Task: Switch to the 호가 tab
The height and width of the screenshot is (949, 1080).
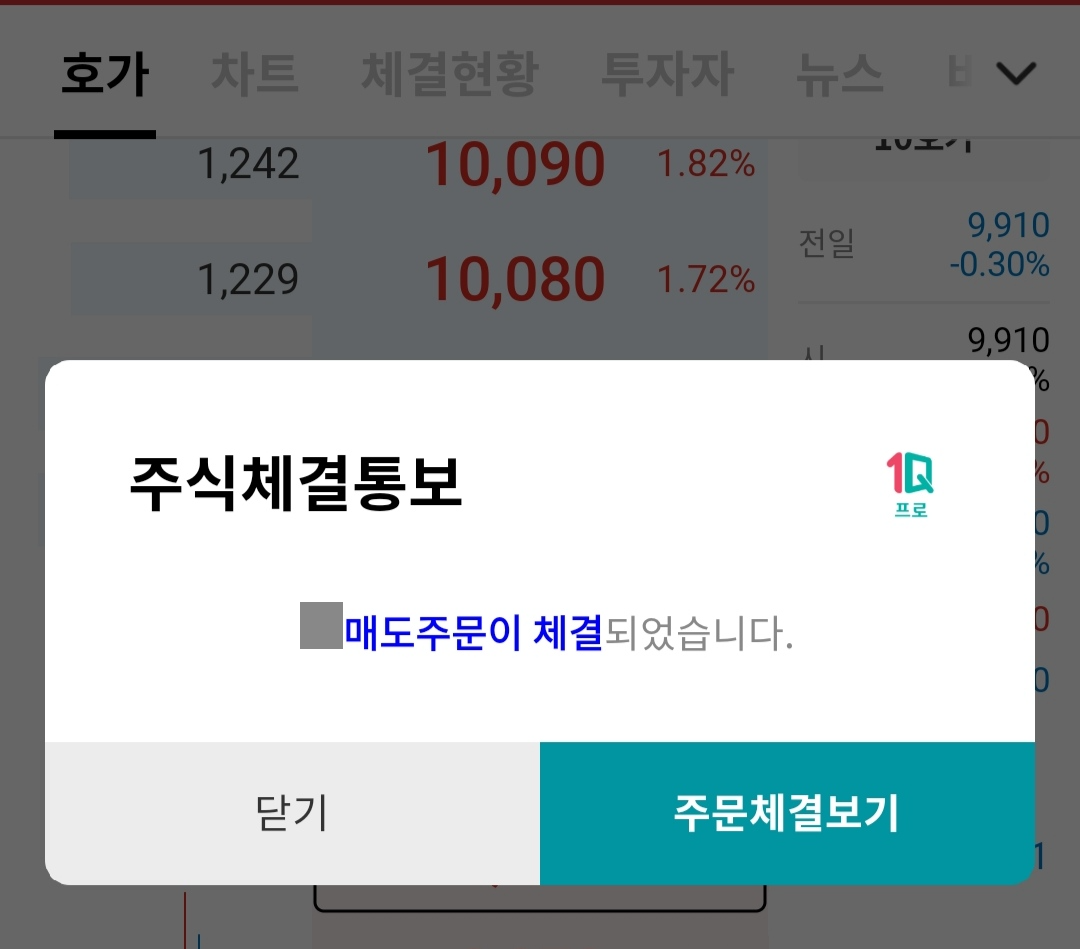Action: [x=105, y=74]
